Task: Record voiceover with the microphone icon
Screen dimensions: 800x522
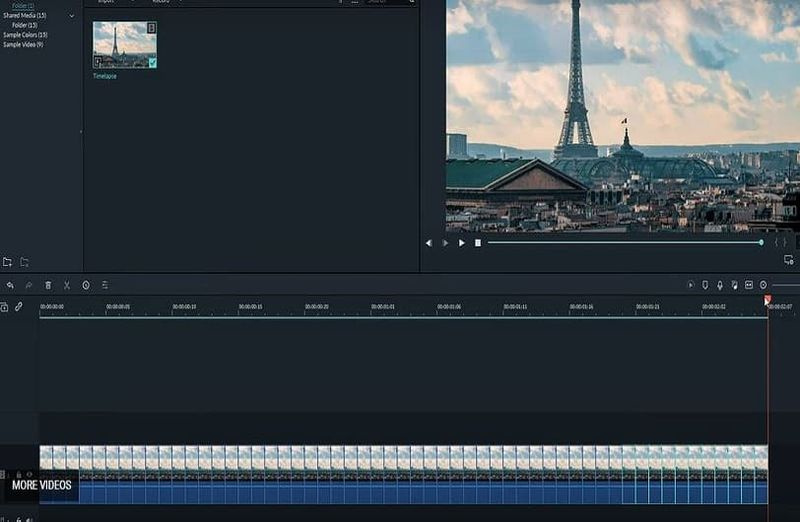Action: pos(720,285)
